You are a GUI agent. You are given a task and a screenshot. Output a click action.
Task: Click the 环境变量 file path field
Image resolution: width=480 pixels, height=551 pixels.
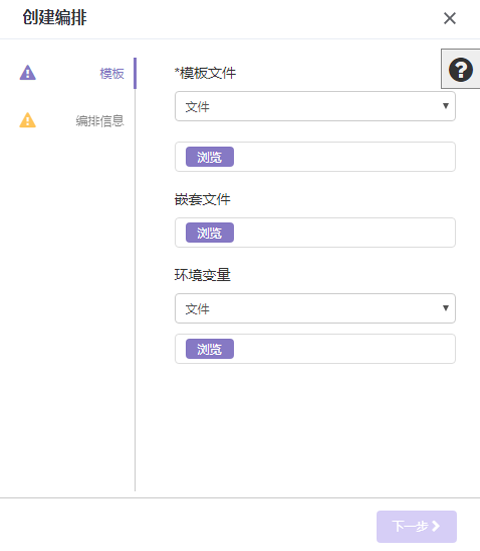[315, 349]
